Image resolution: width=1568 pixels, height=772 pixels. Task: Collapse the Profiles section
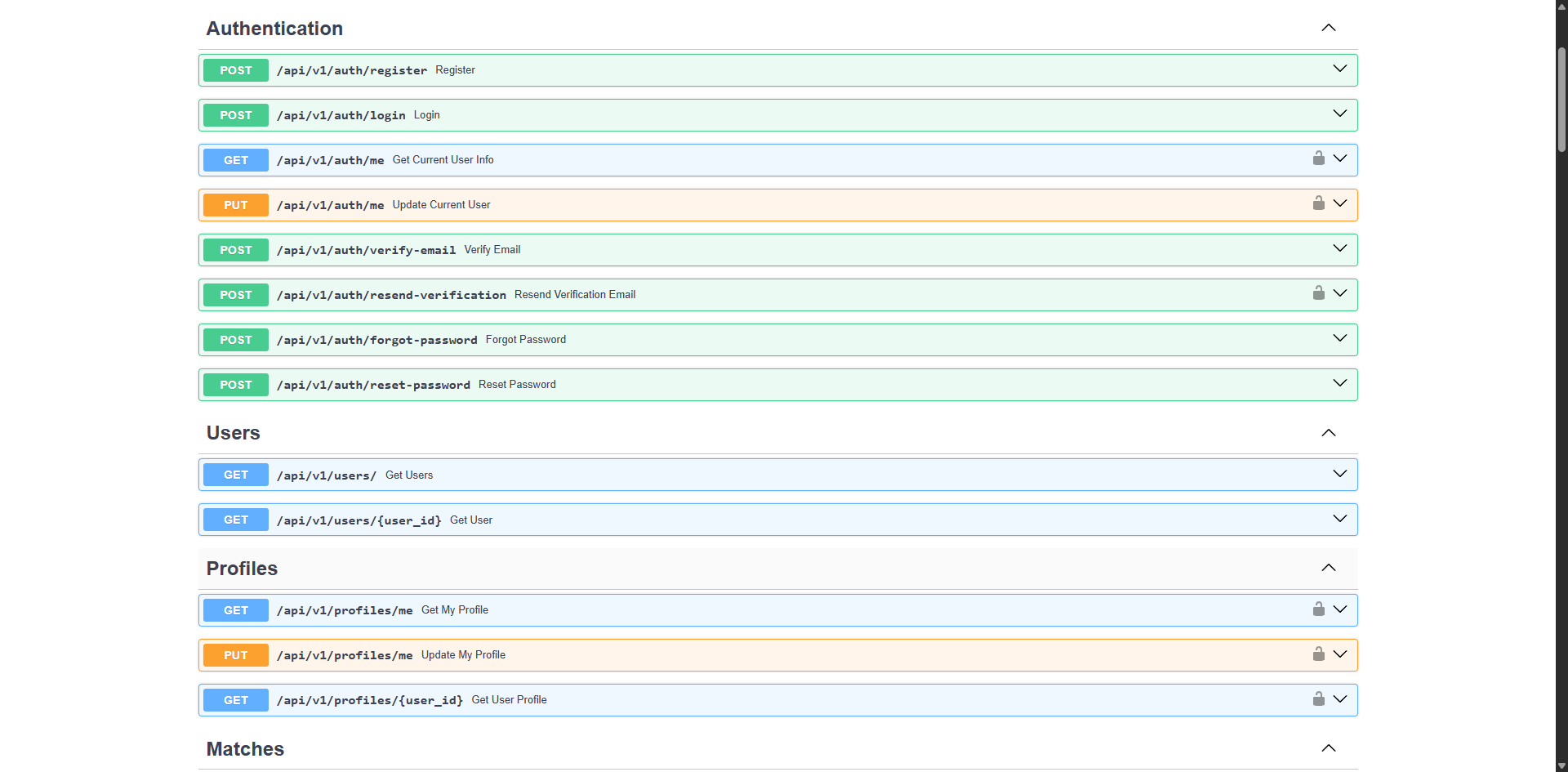point(1329,568)
